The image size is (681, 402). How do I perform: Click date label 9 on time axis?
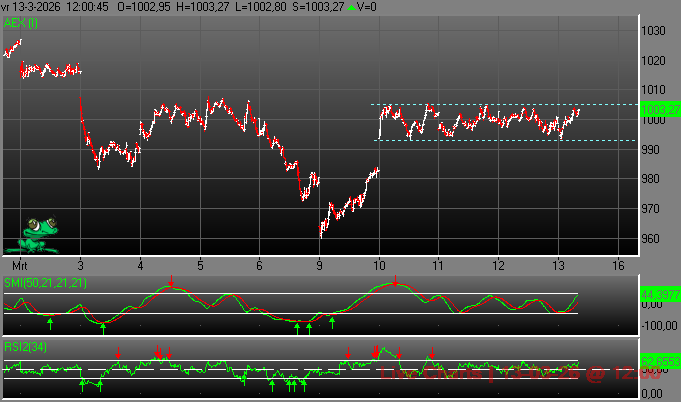[320, 266]
